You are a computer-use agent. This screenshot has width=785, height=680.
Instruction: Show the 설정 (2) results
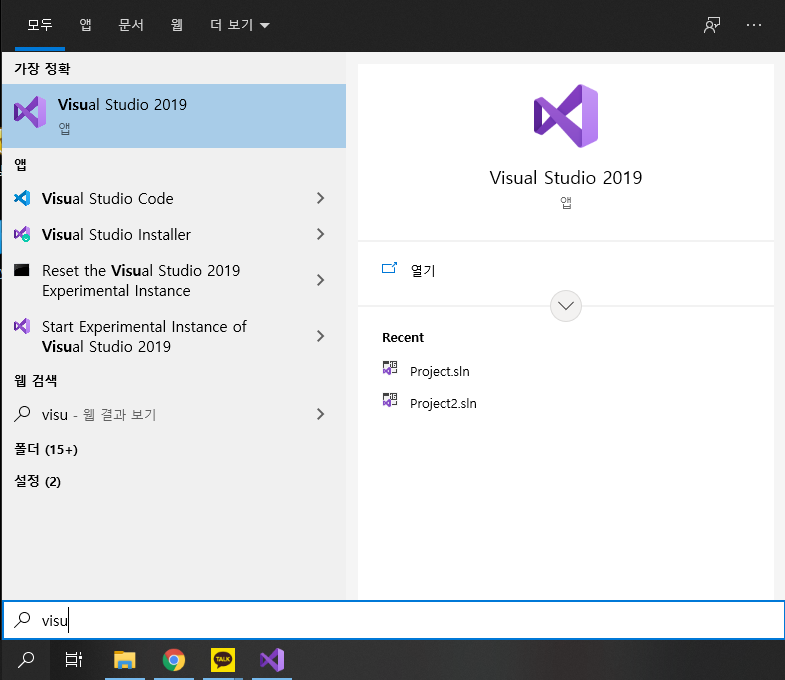(38, 482)
